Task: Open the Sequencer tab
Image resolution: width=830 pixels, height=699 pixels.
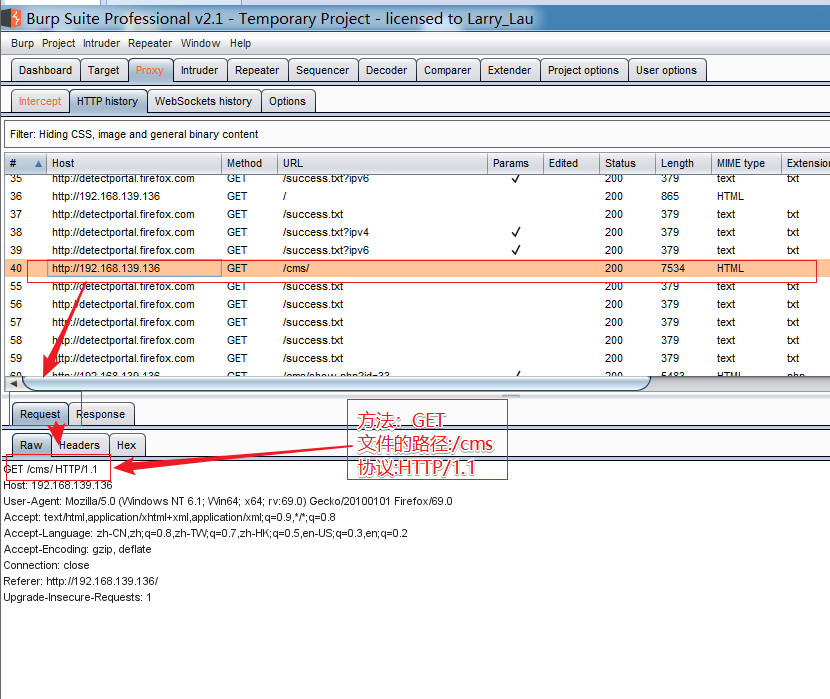Action: click(322, 70)
